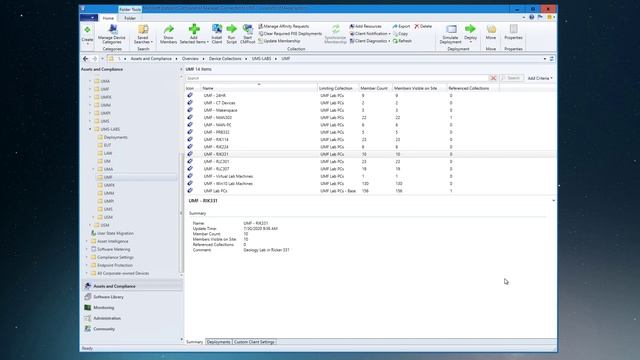Click the Refresh ribbon button
Viewport: 640px width, 360px height.
402,41
